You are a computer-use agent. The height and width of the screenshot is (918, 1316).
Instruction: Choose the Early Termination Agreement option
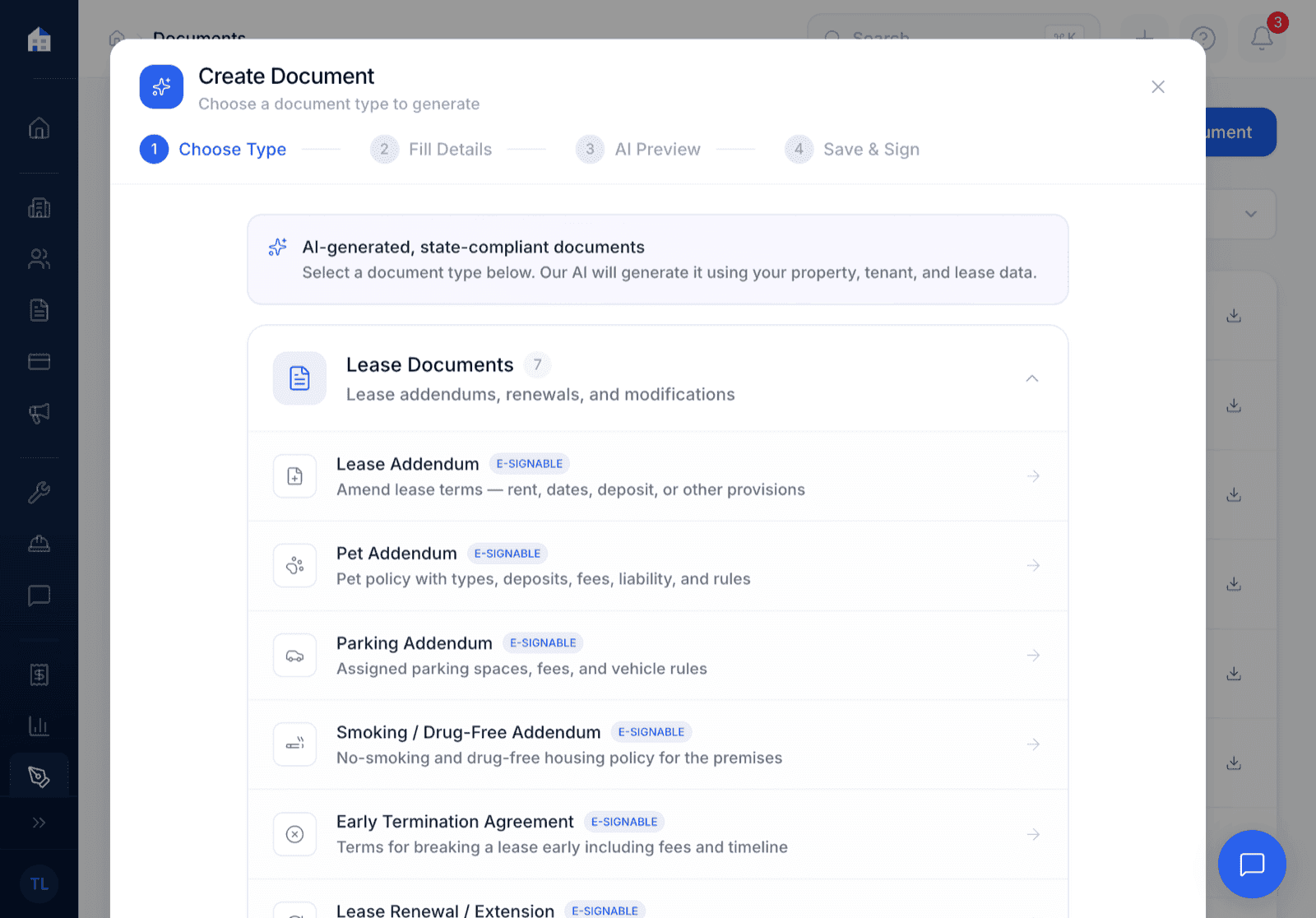pyautogui.click(x=658, y=834)
